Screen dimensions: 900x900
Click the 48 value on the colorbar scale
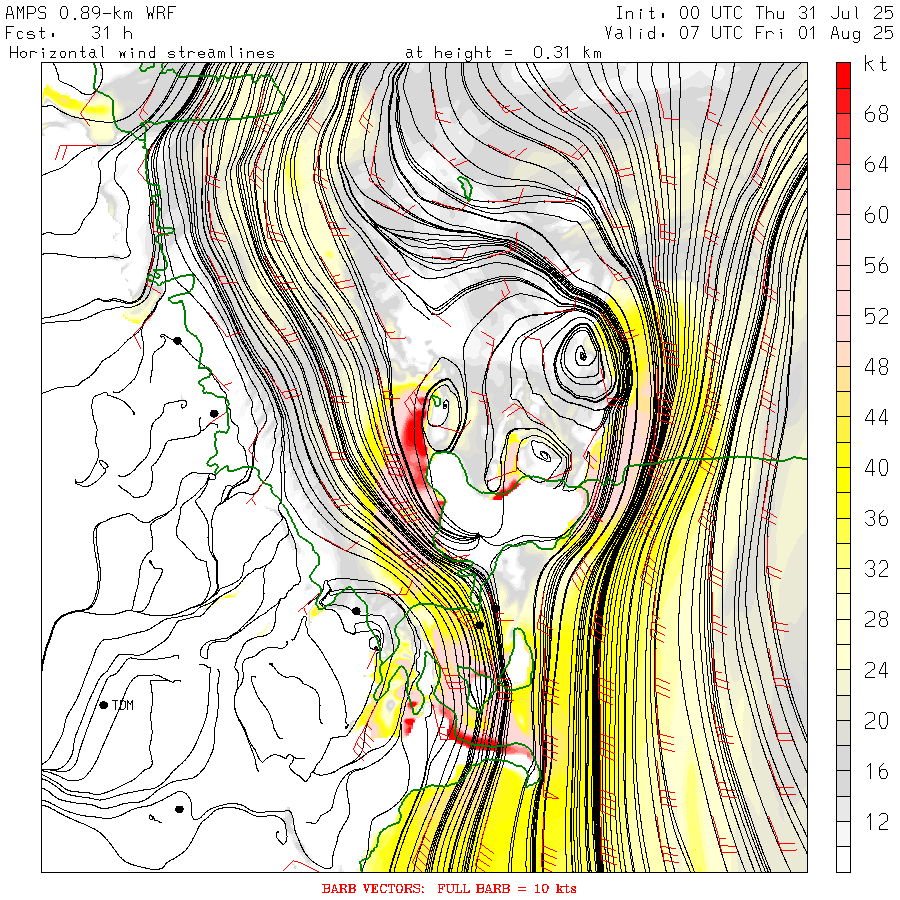[x=876, y=367]
